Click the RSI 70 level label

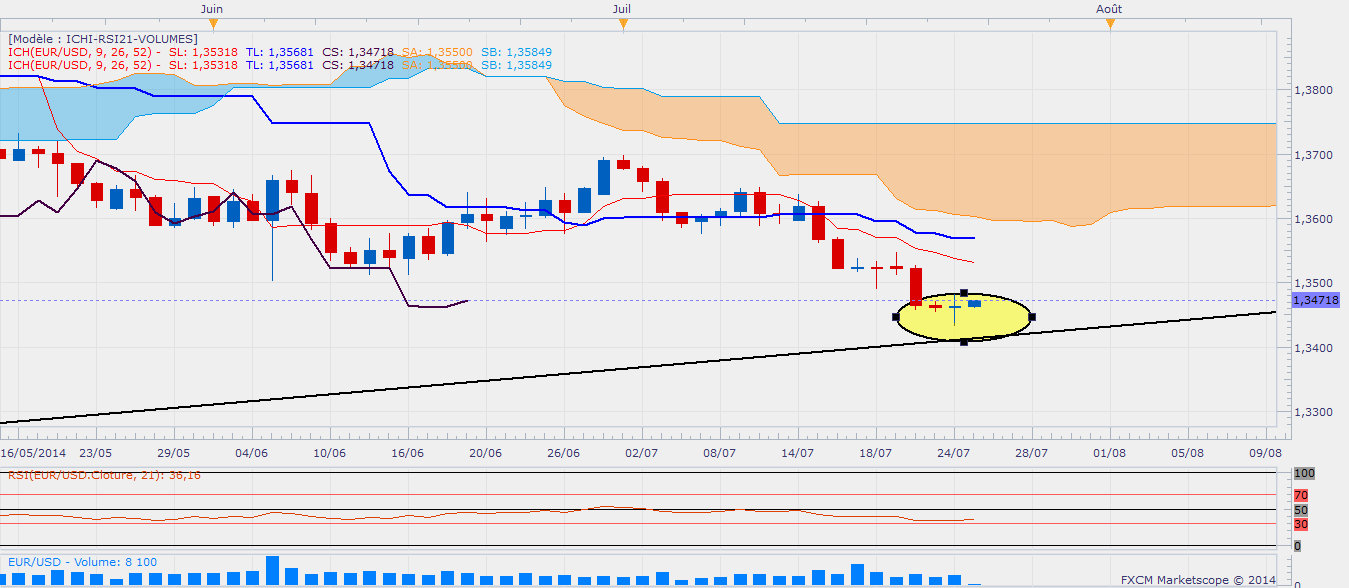[x=1298, y=494]
